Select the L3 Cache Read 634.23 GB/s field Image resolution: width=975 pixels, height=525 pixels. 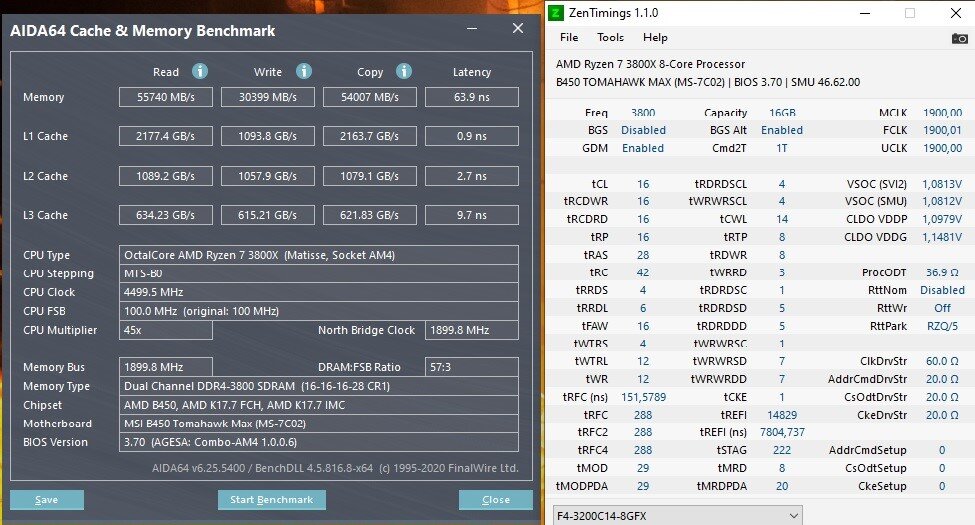[x=166, y=215]
